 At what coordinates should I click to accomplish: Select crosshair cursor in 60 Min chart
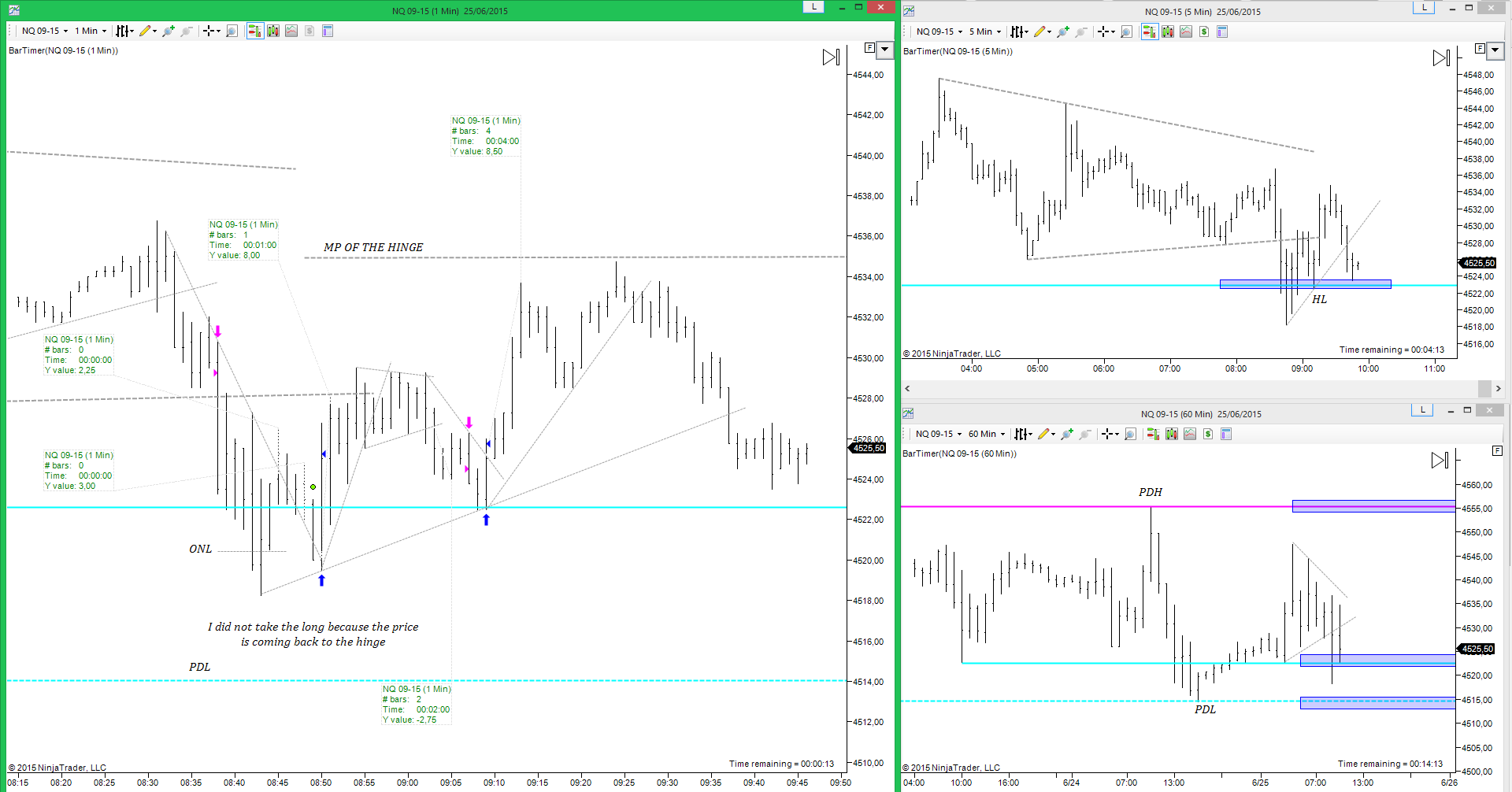1107,434
